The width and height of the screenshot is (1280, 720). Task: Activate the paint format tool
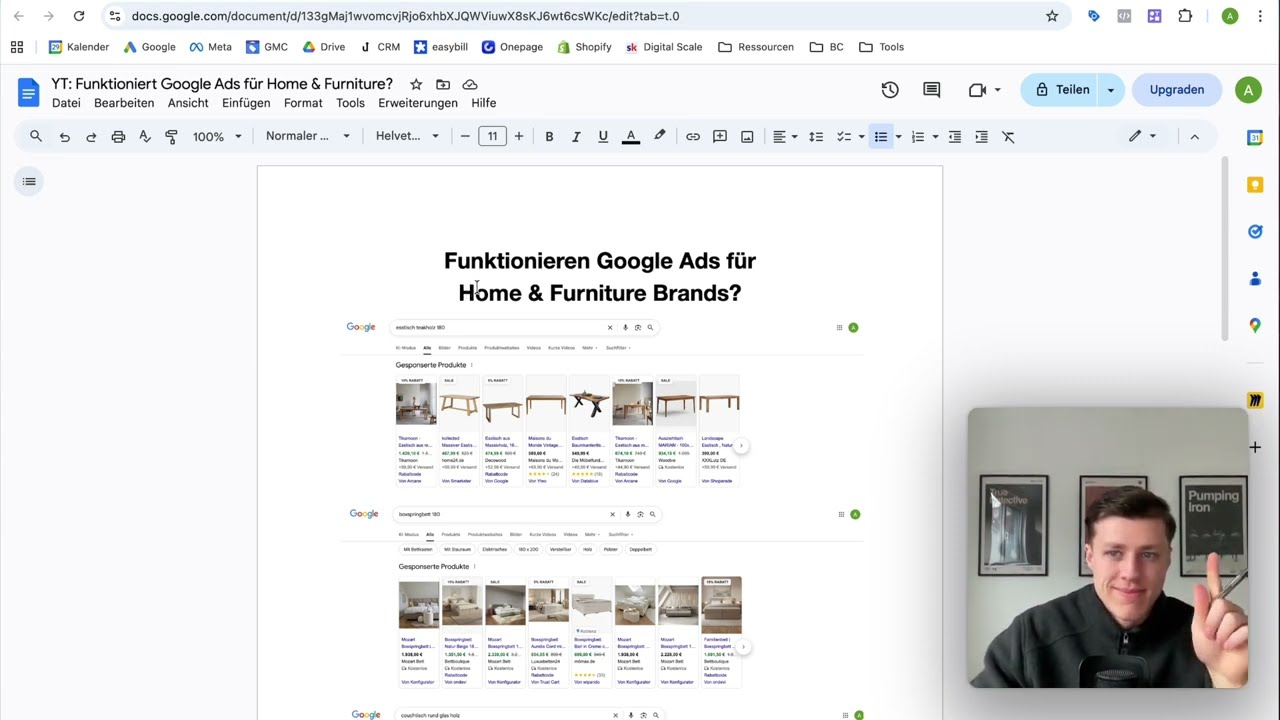(171, 136)
